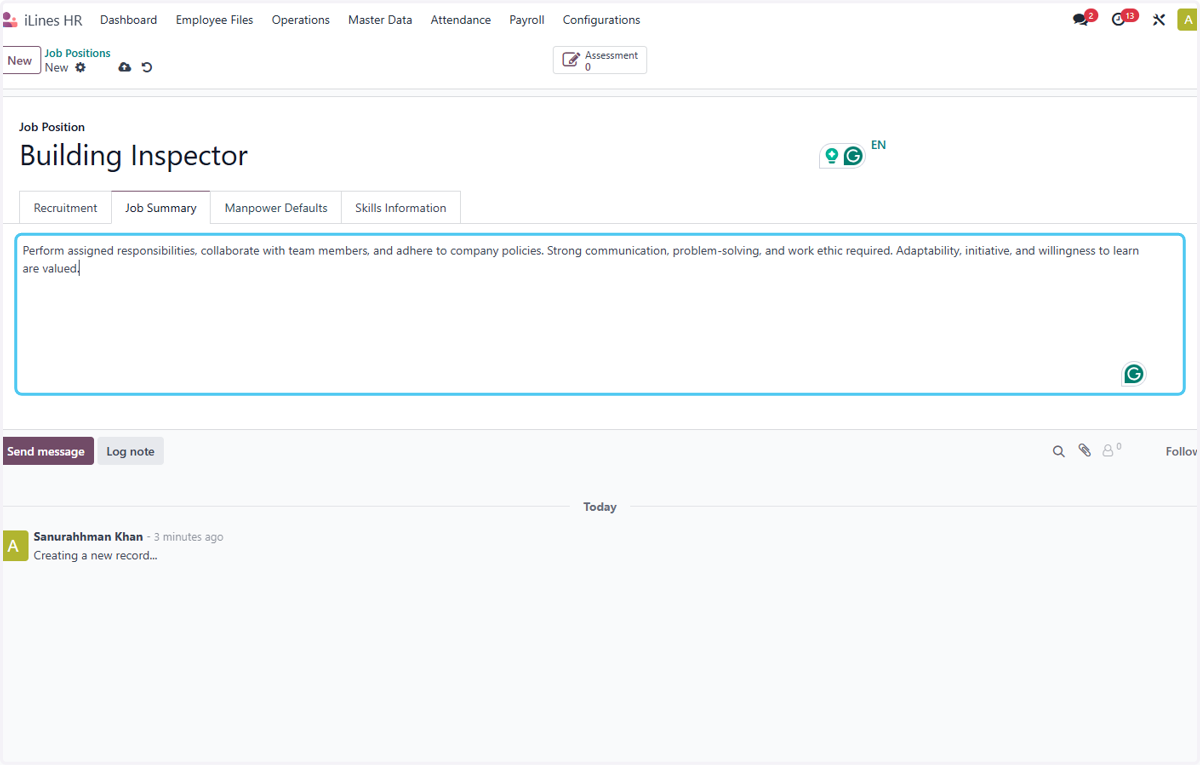
Task: Click the gear actions icon beside New
Action: click(x=81, y=68)
